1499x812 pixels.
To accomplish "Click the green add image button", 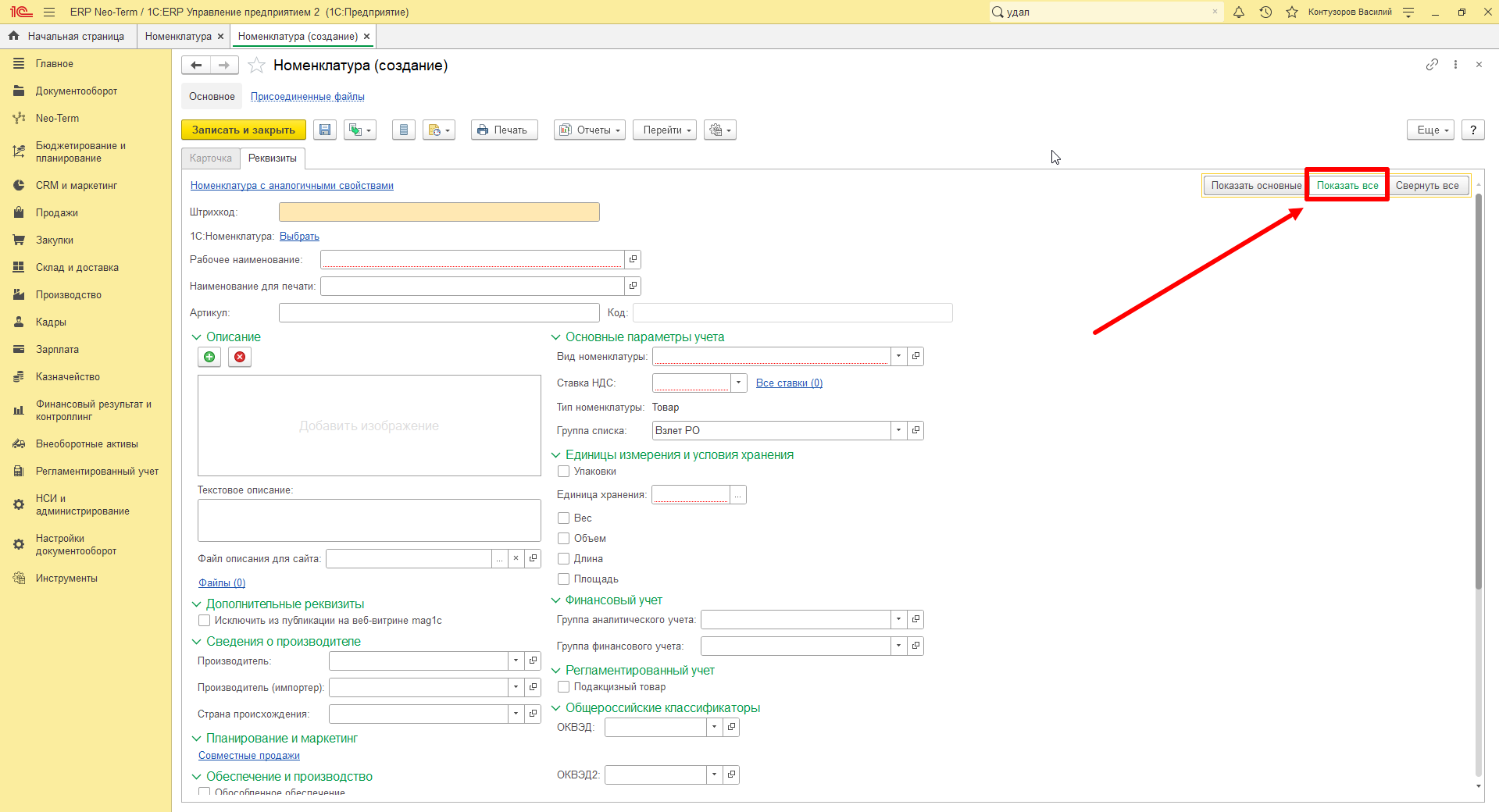I will pos(209,357).
